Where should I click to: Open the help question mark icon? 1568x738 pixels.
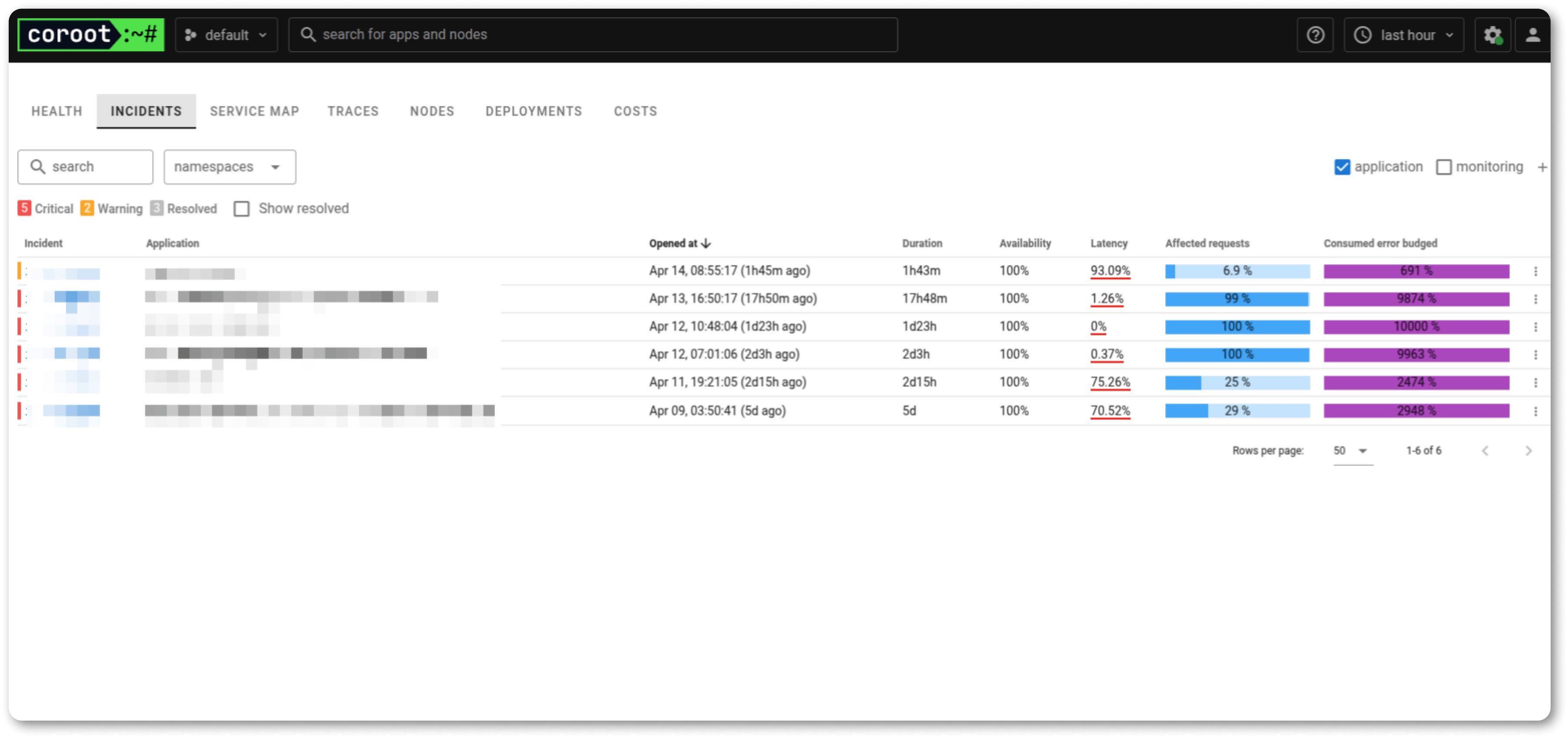point(1315,35)
